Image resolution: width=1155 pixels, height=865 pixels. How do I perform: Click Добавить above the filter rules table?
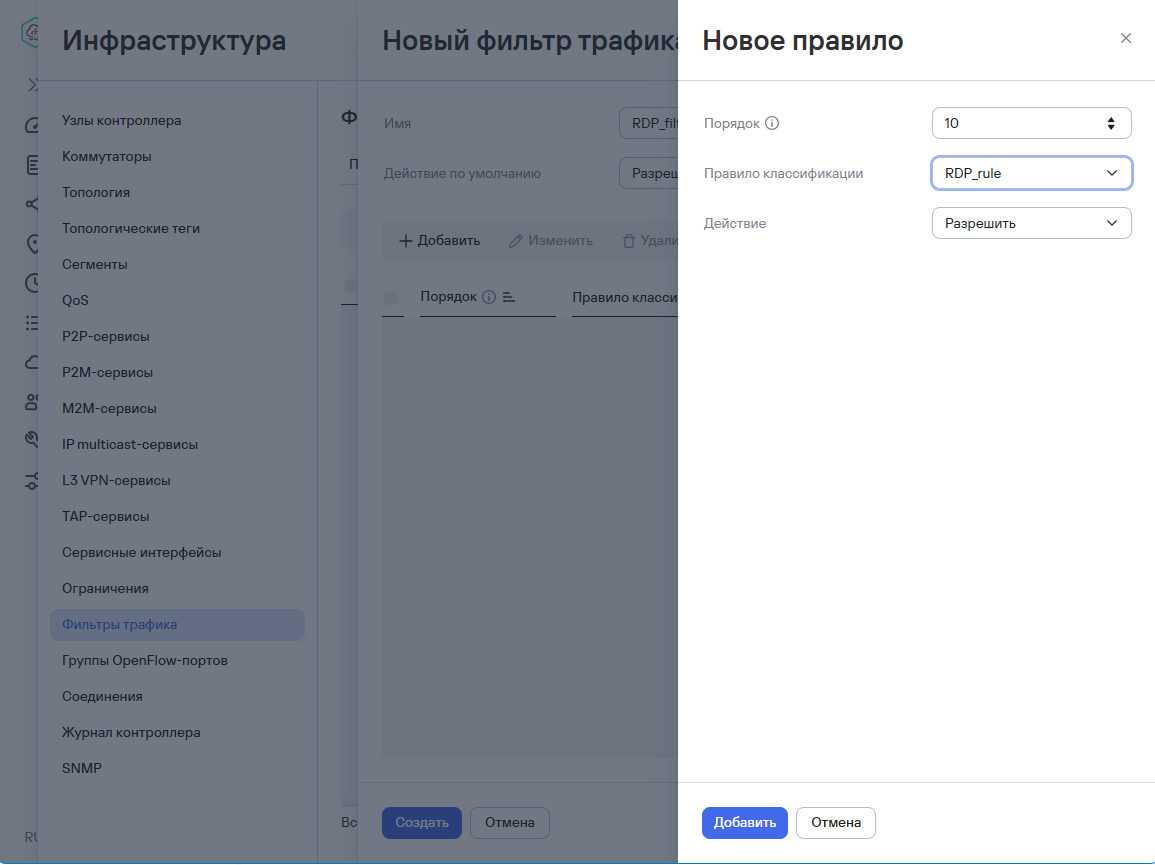click(x=439, y=240)
